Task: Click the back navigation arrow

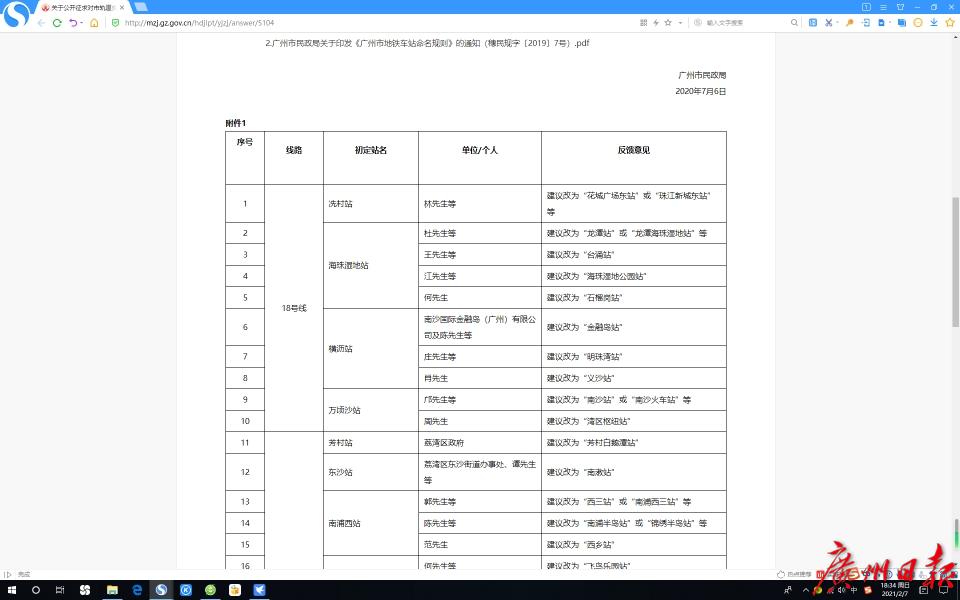Action: point(40,22)
